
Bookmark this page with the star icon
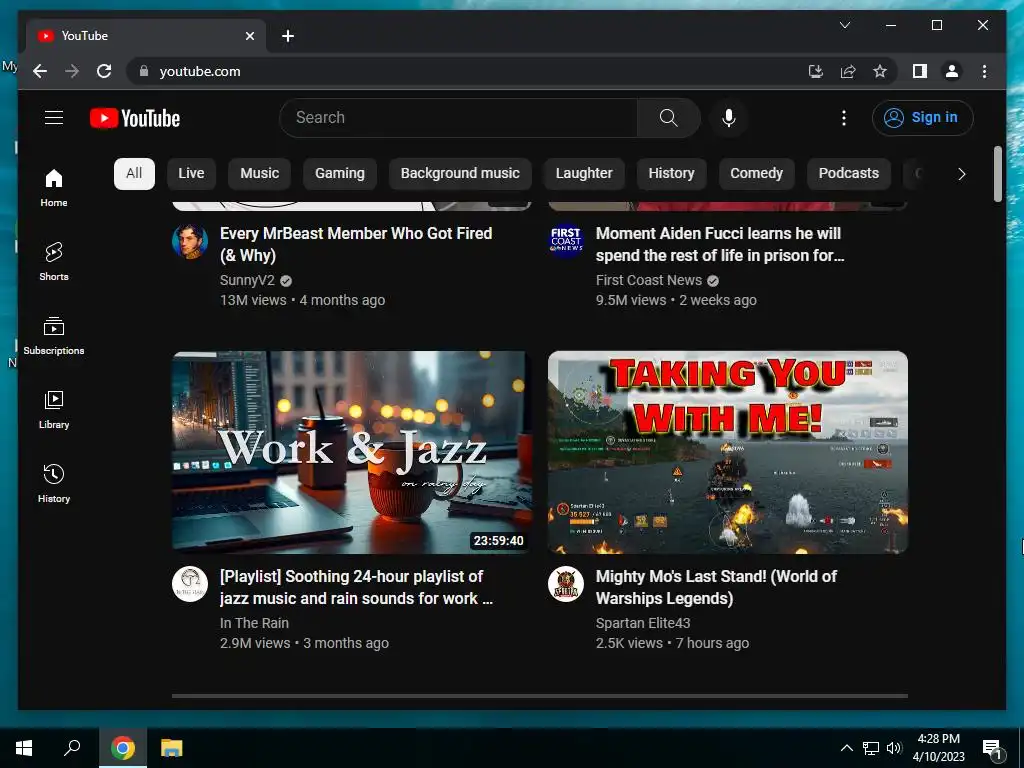[880, 71]
